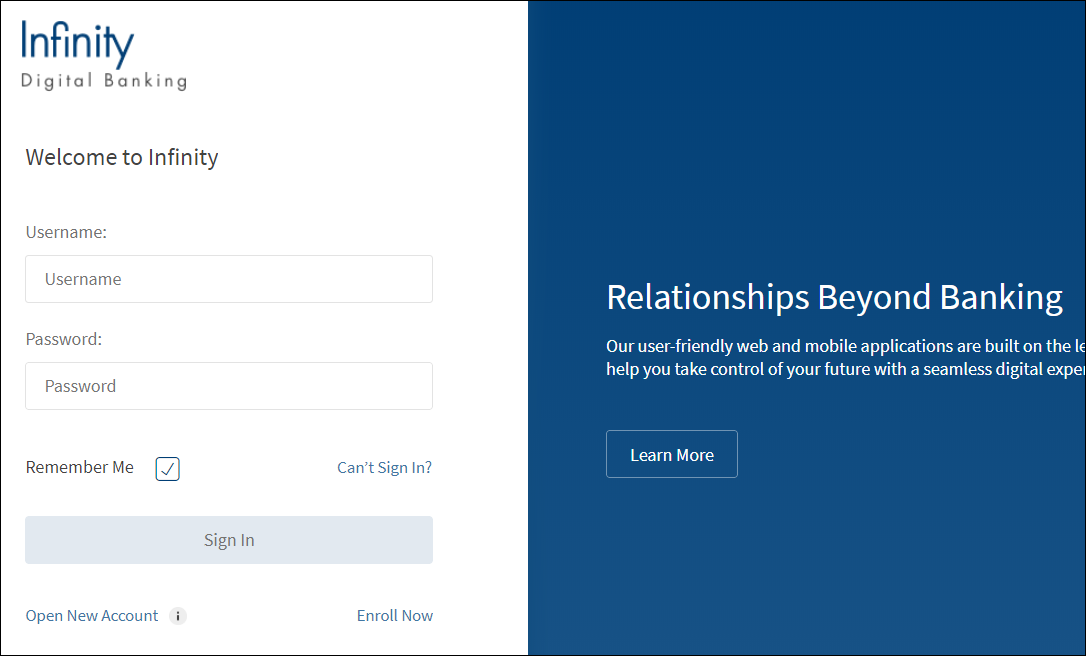Open the Can't Sign In? link
1086x656 pixels.
(384, 467)
